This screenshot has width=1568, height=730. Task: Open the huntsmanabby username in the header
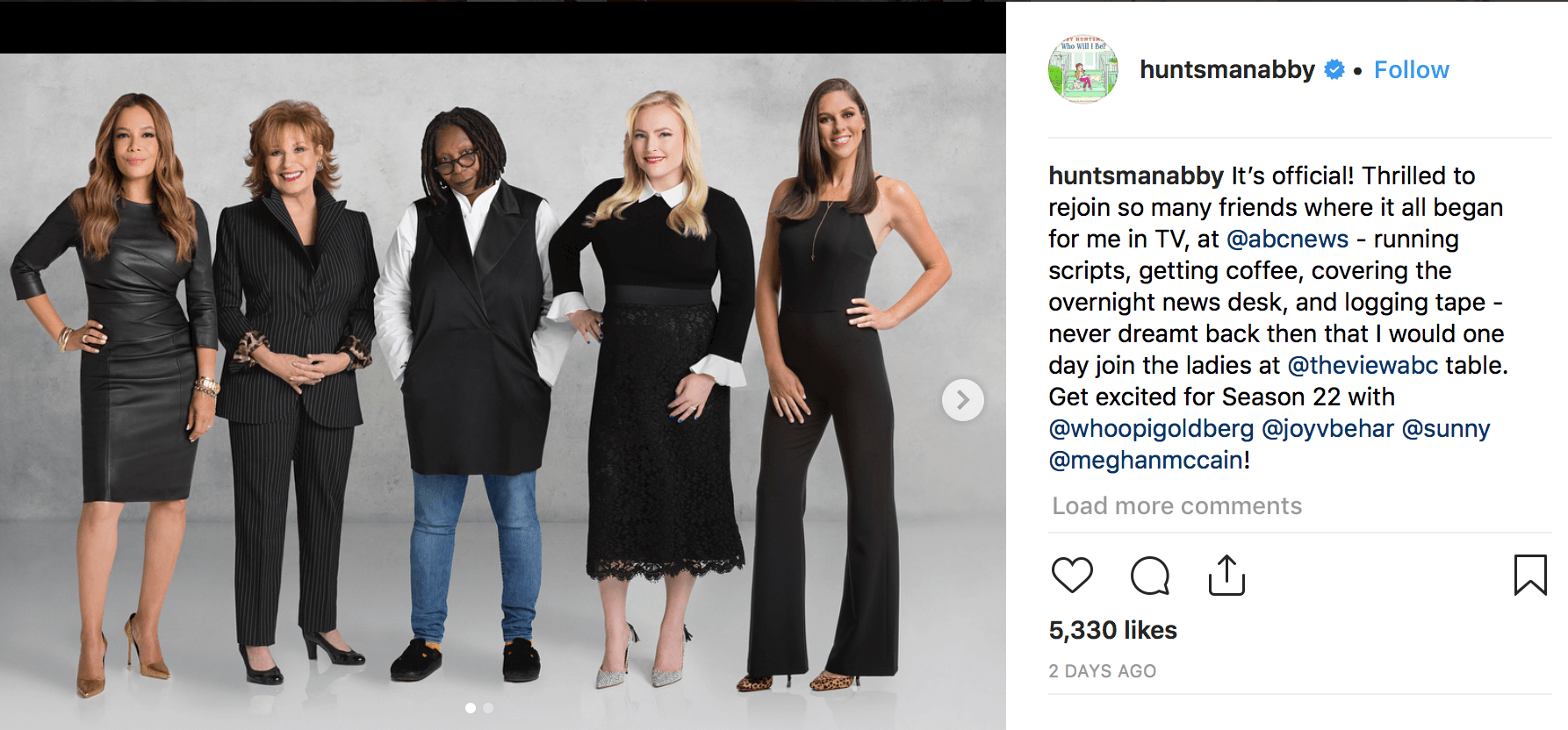(x=1226, y=70)
